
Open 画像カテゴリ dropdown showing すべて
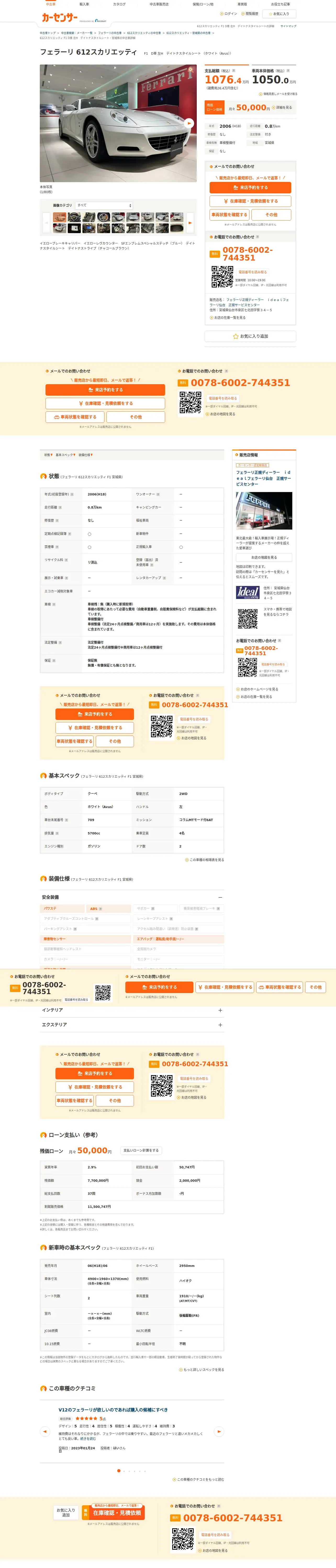point(104,205)
